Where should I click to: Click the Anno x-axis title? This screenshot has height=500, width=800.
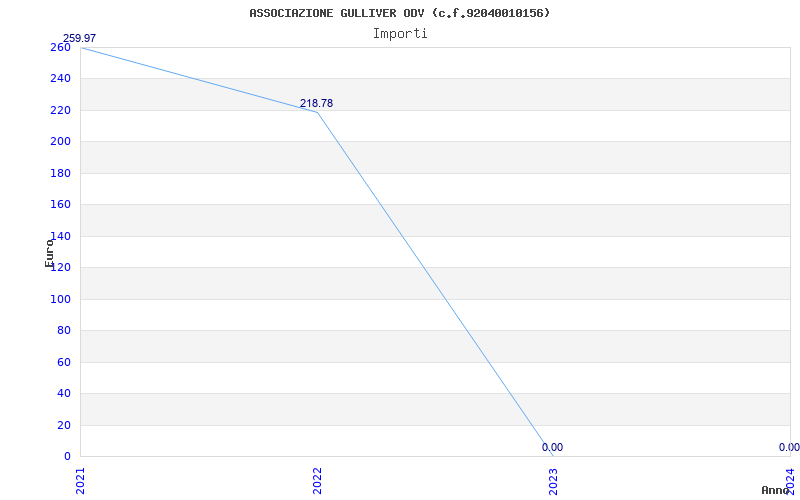click(775, 490)
